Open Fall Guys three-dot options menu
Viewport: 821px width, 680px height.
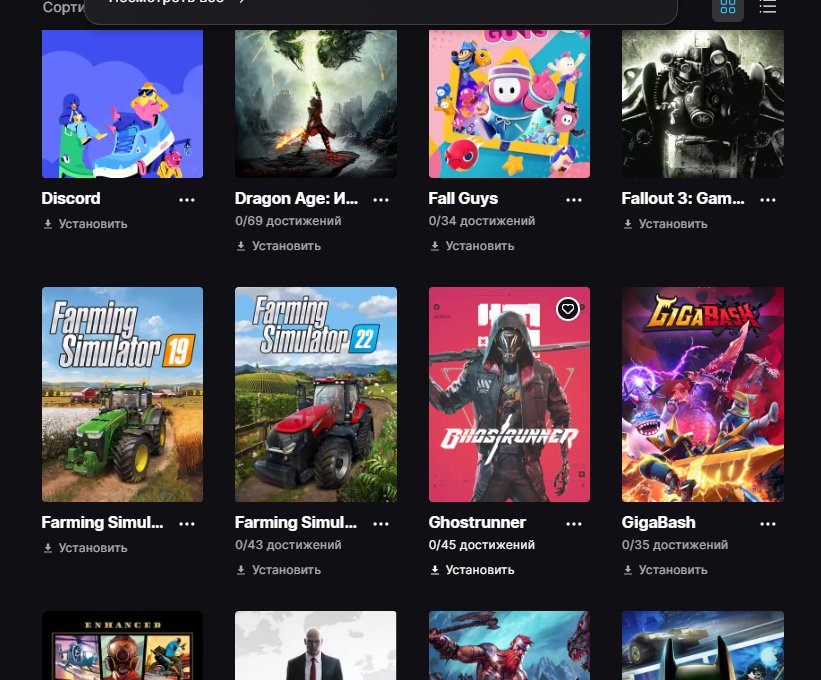pos(574,199)
